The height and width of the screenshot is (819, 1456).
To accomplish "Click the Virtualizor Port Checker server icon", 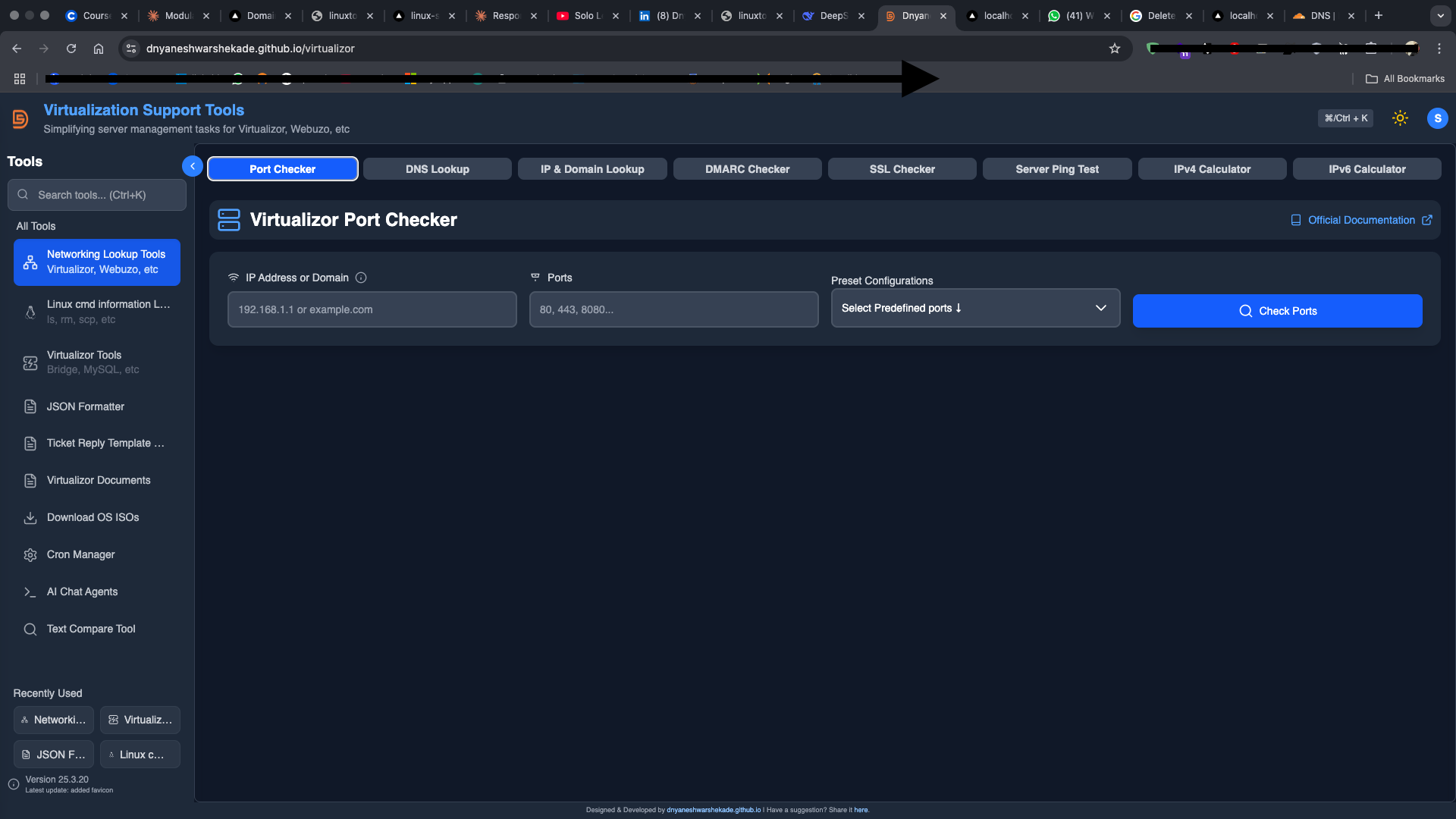I will [229, 220].
